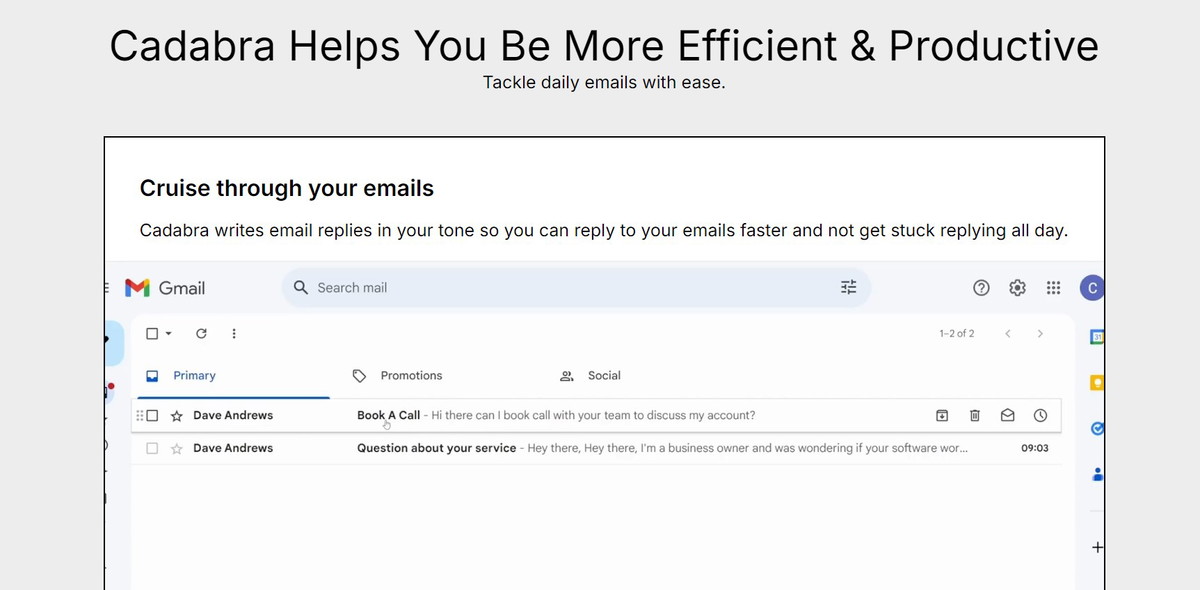Switch to the Promotions tab
1200x590 pixels.
397,376
